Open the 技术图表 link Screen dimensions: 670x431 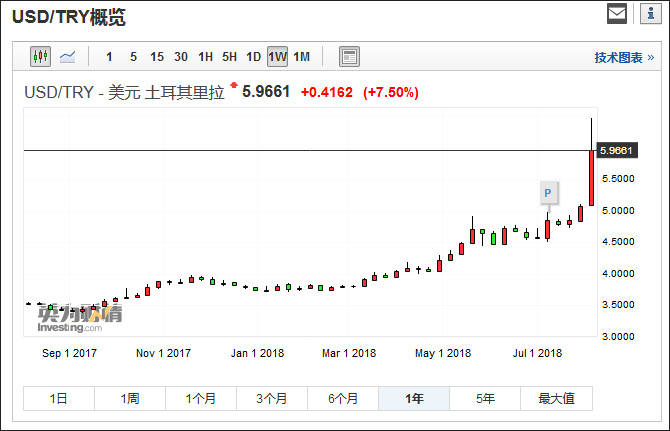624,58
